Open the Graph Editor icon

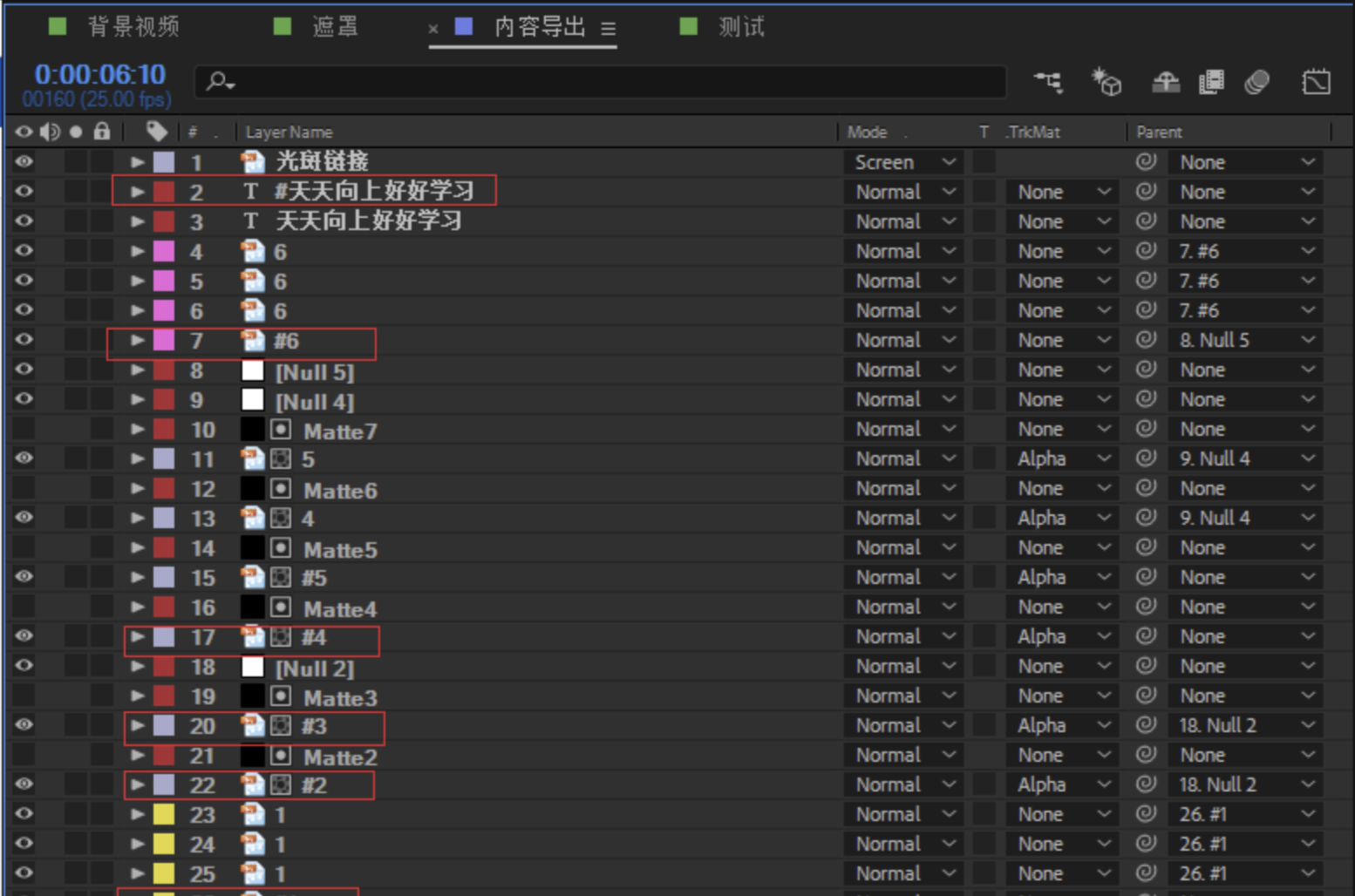1316,82
